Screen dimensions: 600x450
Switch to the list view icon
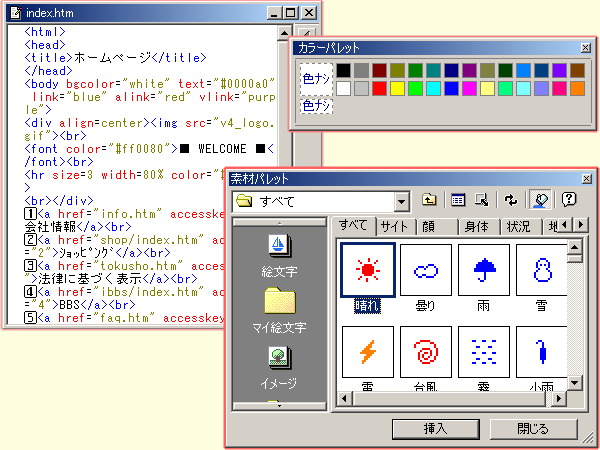click(459, 199)
